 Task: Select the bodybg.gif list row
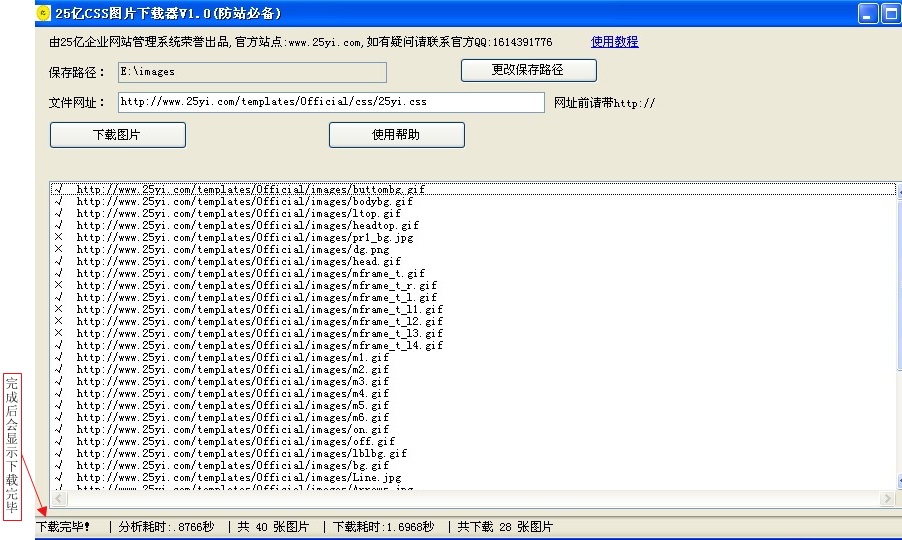tap(473, 201)
